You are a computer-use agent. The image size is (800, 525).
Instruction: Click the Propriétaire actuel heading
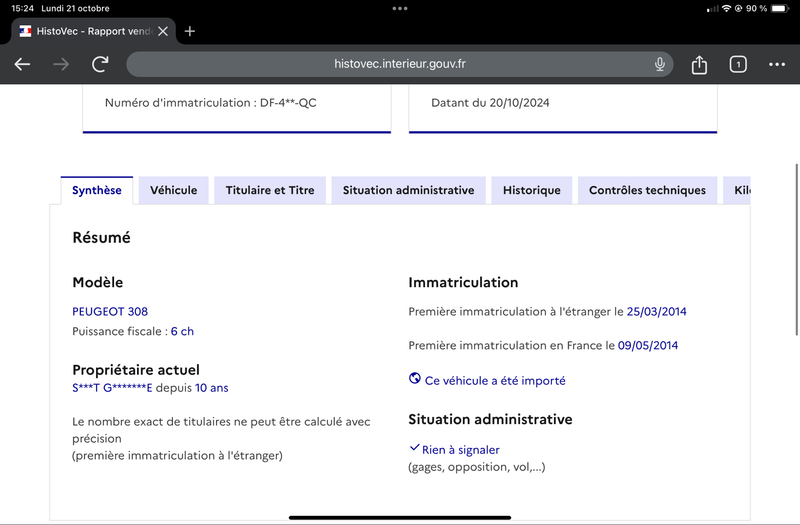click(136, 370)
